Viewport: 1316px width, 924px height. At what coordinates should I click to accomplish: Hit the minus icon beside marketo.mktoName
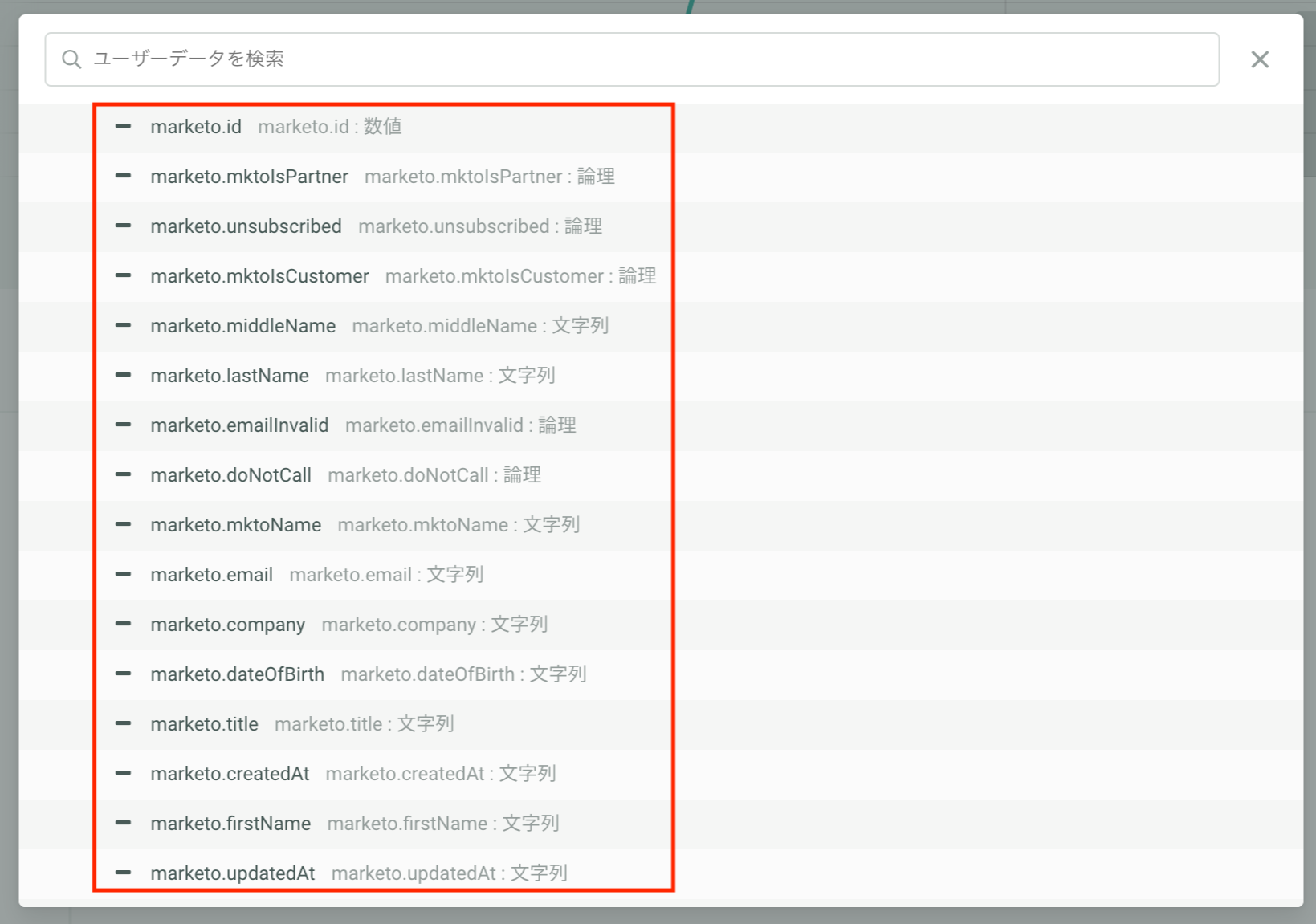click(x=123, y=524)
